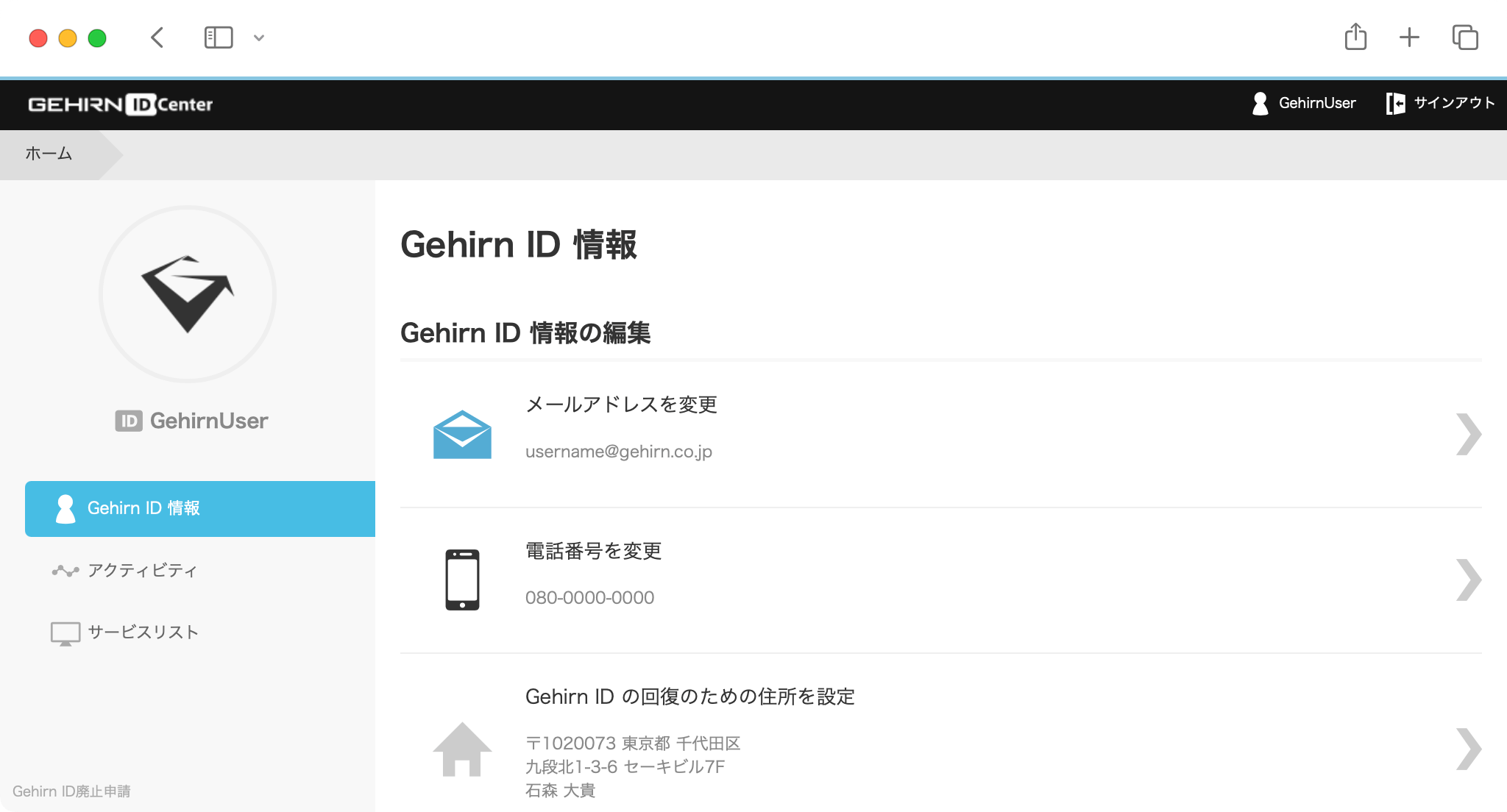The height and width of the screenshot is (812, 1507).
Task: Click the sign-out door icon beside サインアウト
Action: 1396,103
